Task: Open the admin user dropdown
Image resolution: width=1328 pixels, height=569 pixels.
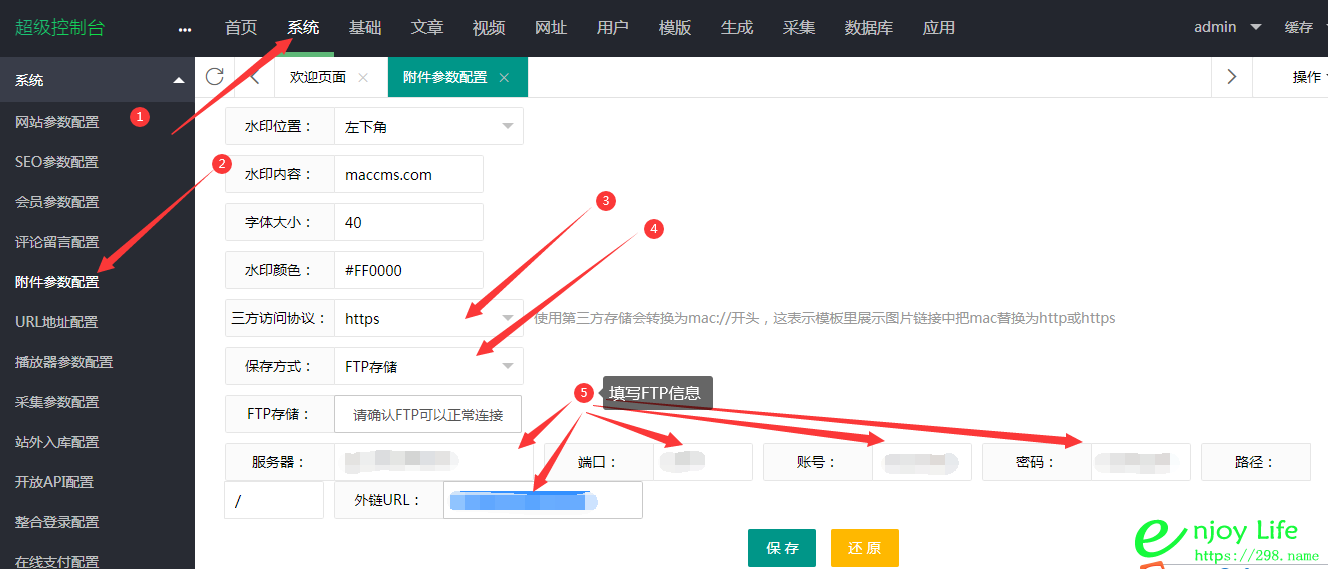Action: 1227,27
